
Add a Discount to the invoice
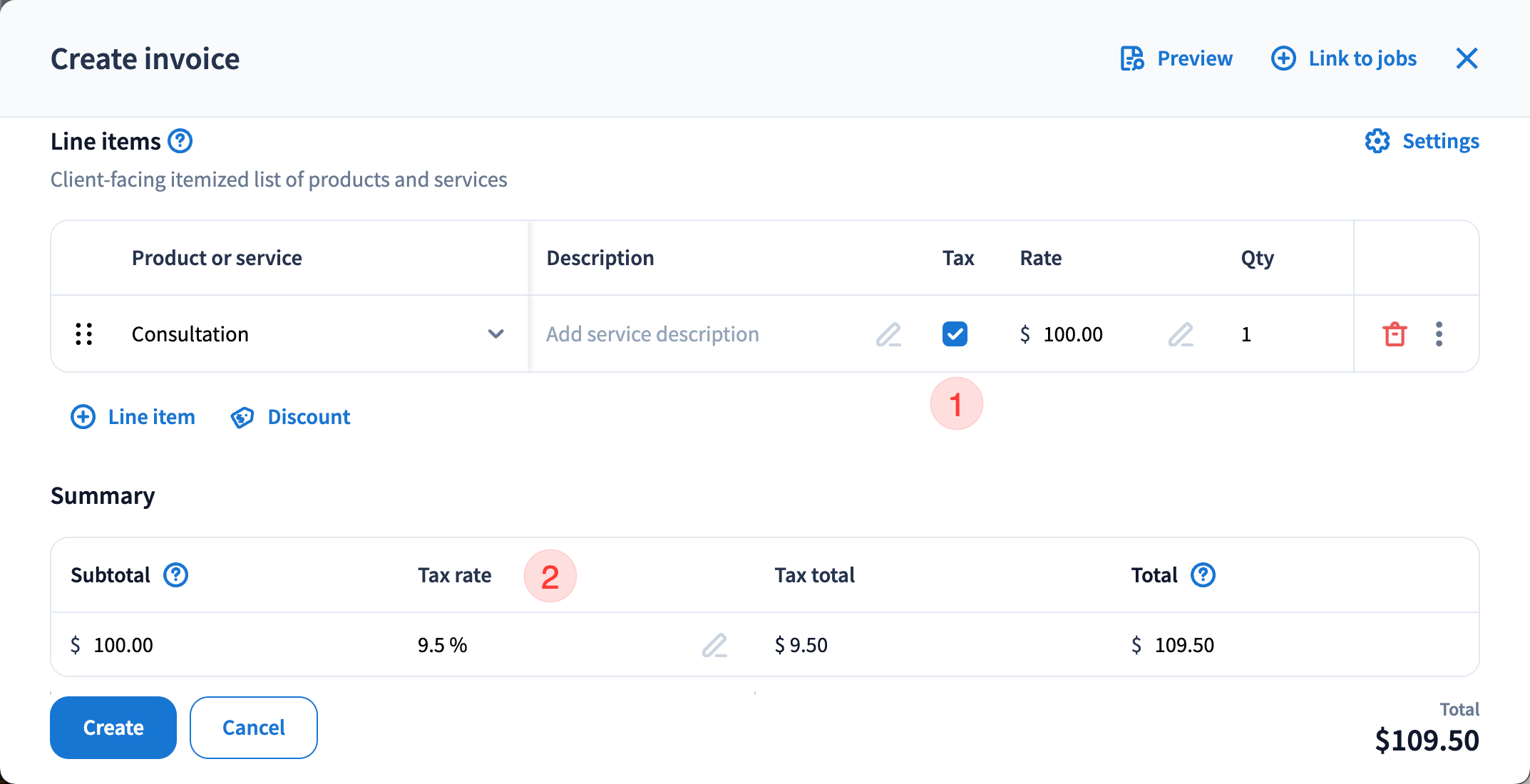tap(291, 417)
